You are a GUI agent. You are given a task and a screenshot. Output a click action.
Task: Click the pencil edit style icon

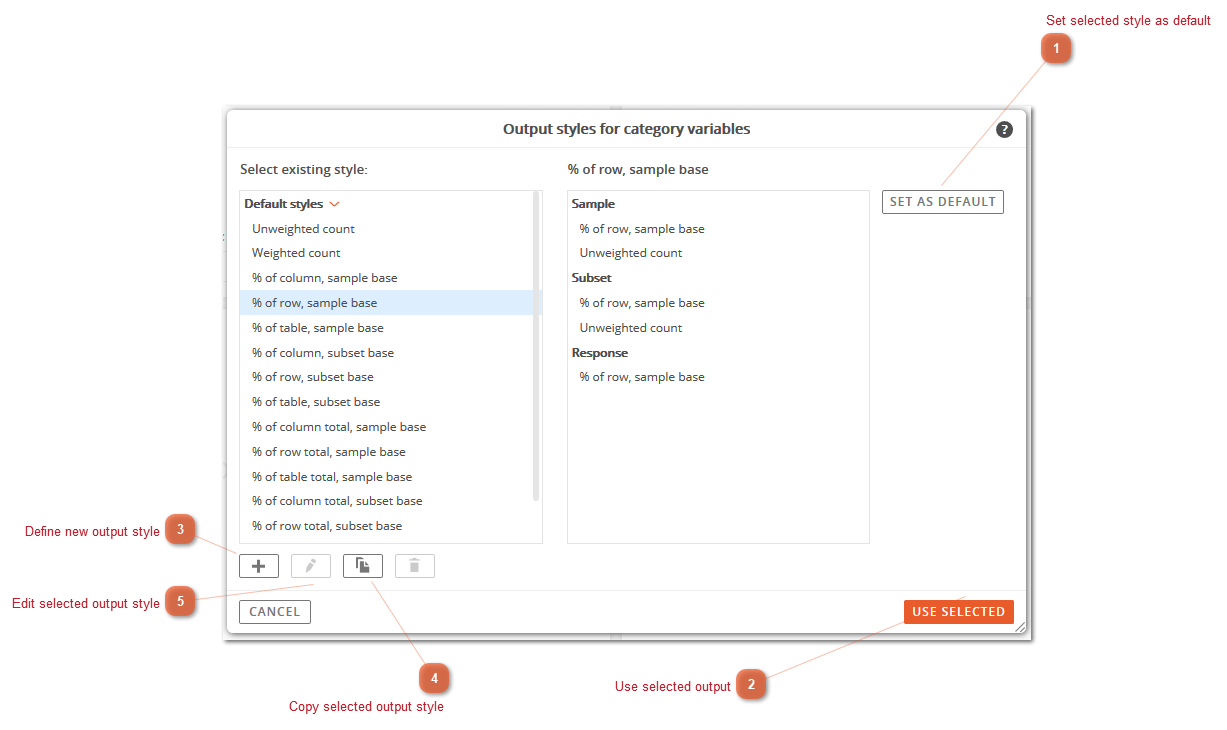tap(311, 566)
